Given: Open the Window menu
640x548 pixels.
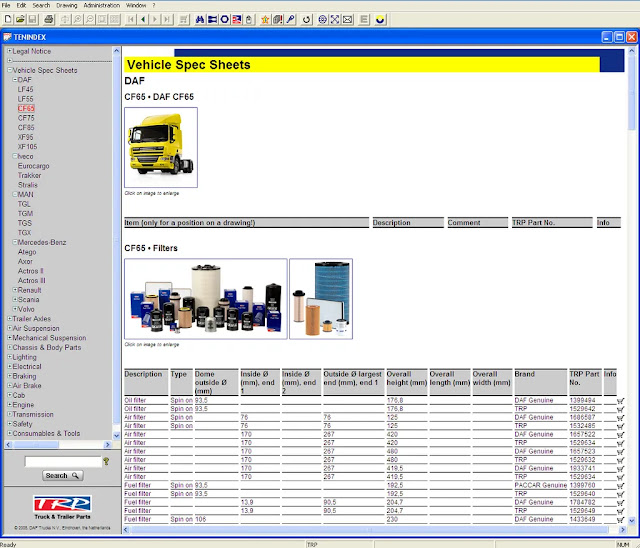Looking at the screenshot, I should (136, 5).
